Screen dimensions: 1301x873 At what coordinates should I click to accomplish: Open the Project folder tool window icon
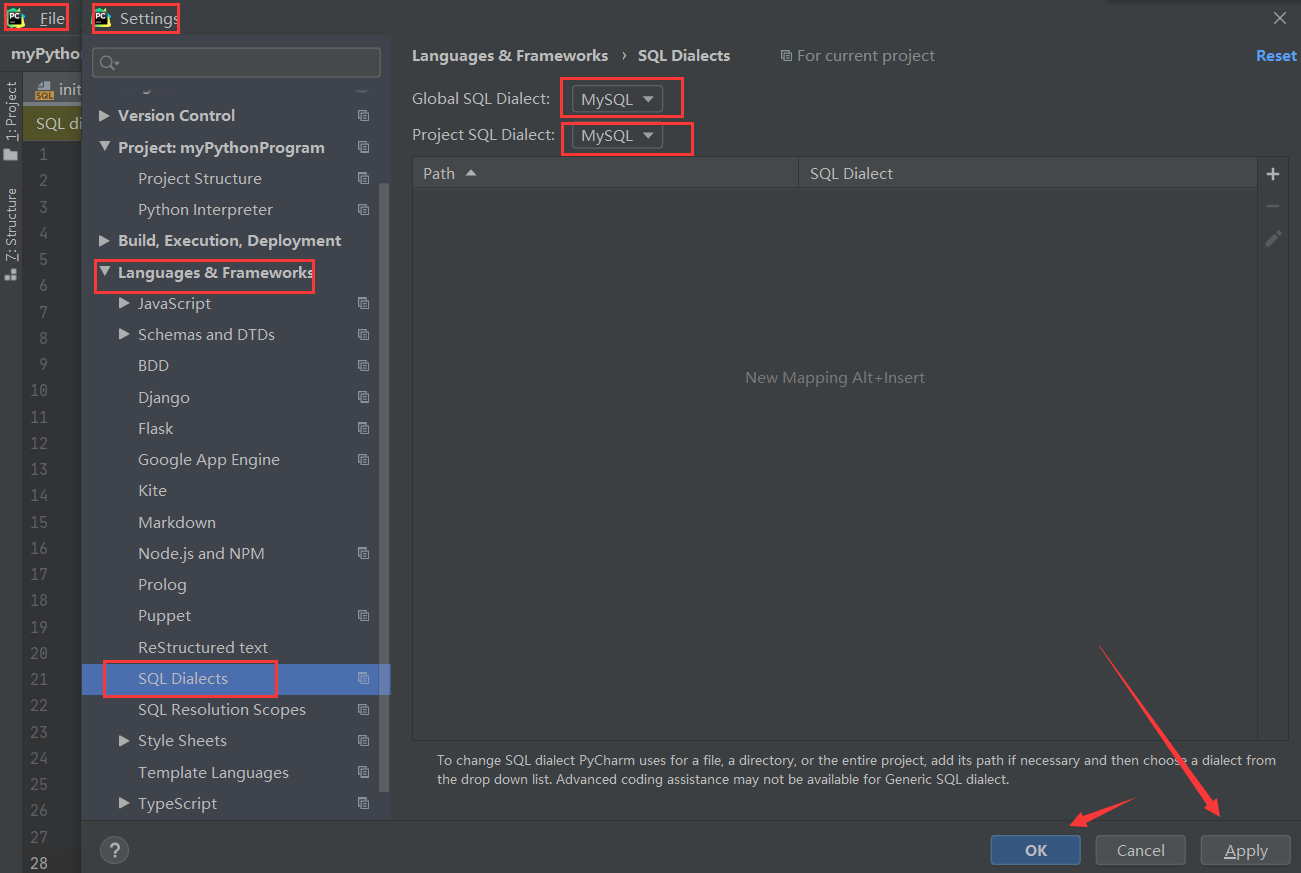pos(10,154)
